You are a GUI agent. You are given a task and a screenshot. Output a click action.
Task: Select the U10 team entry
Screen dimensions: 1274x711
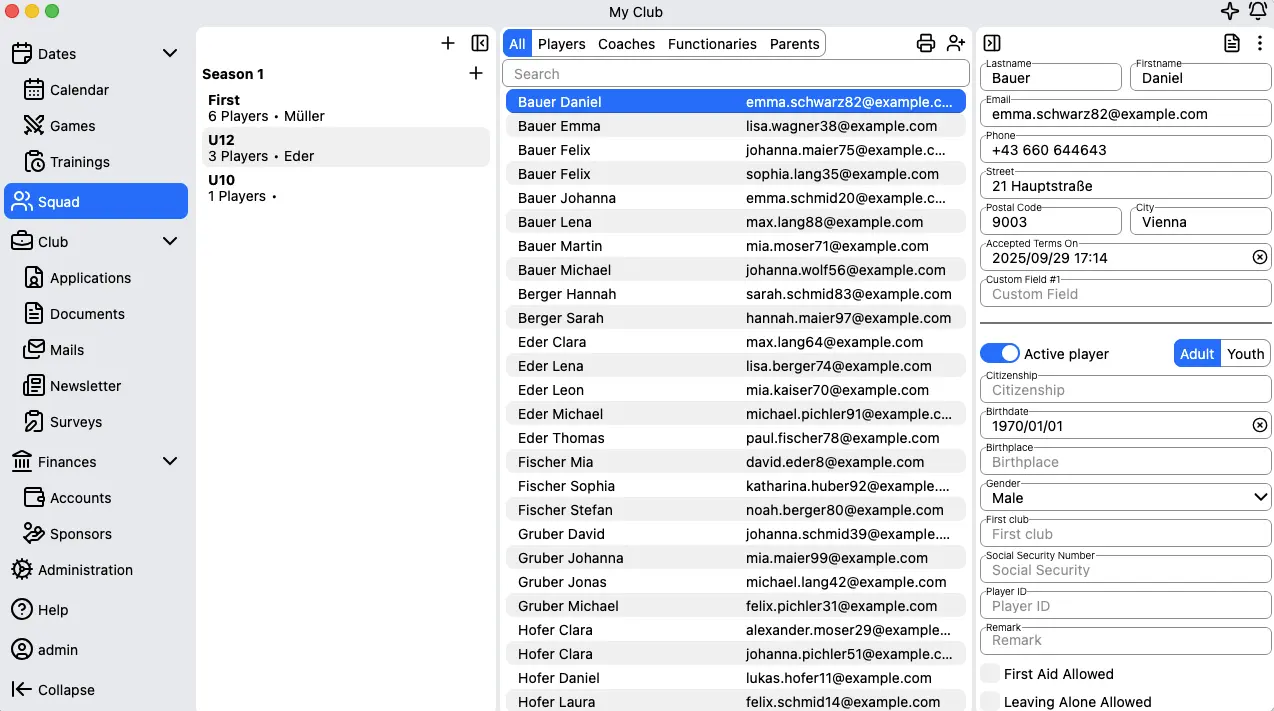[x=345, y=188]
